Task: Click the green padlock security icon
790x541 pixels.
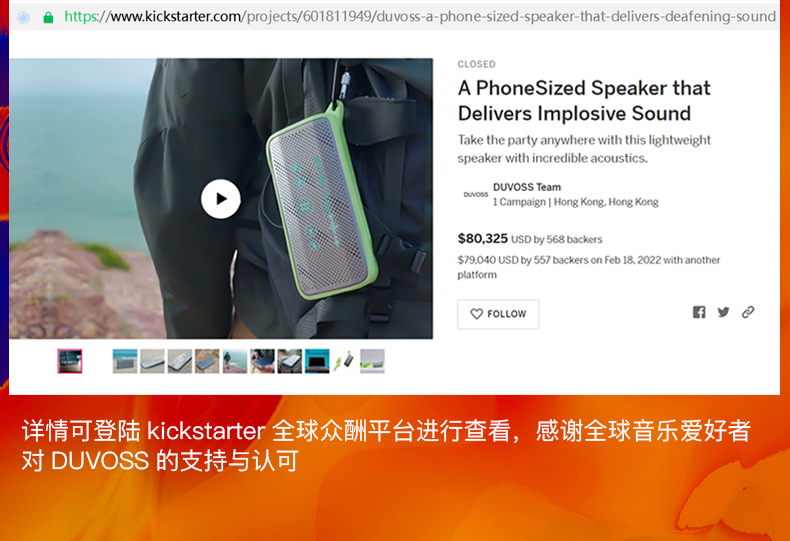Action: coord(48,18)
